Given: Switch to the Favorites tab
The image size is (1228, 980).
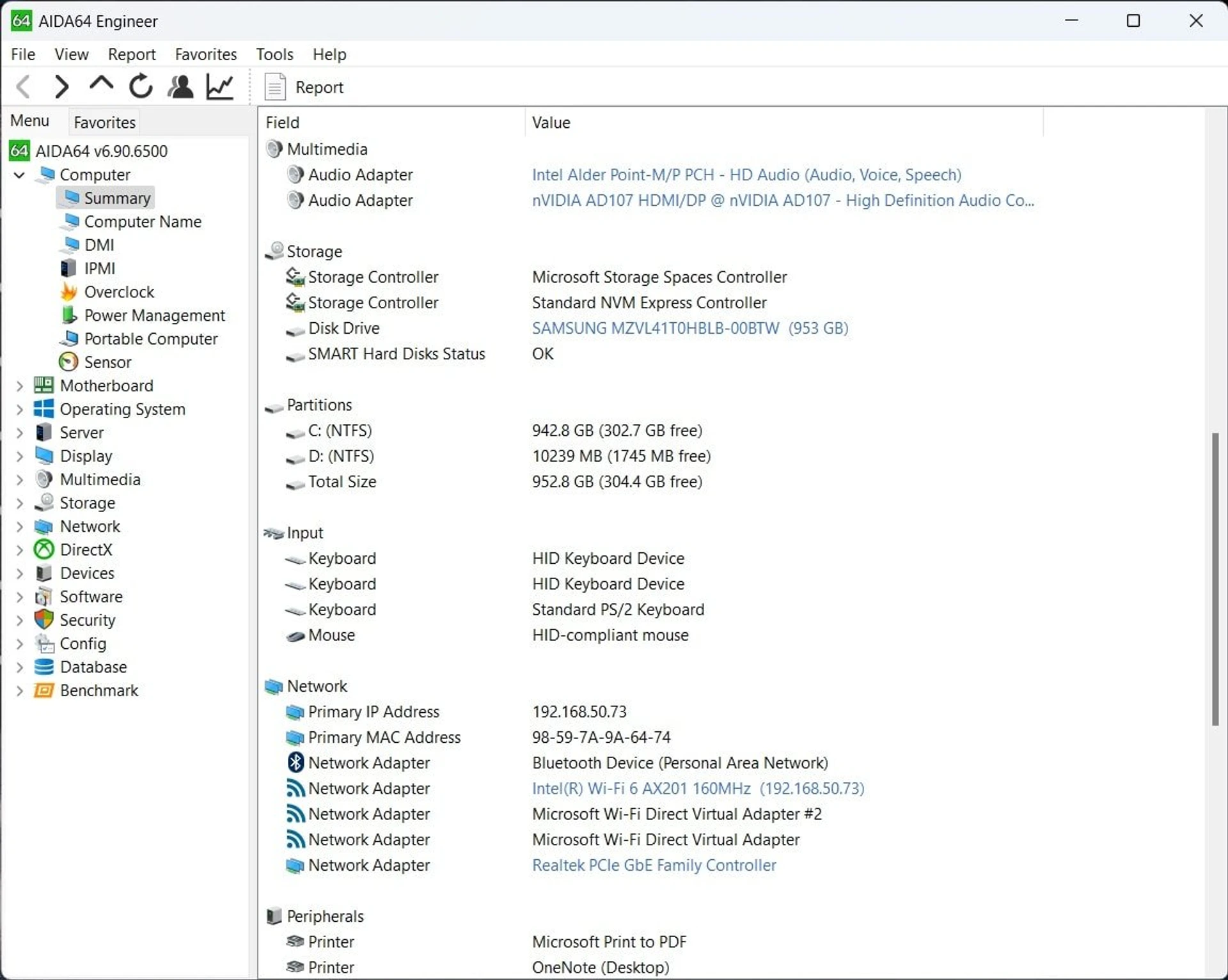Looking at the screenshot, I should (x=104, y=122).
